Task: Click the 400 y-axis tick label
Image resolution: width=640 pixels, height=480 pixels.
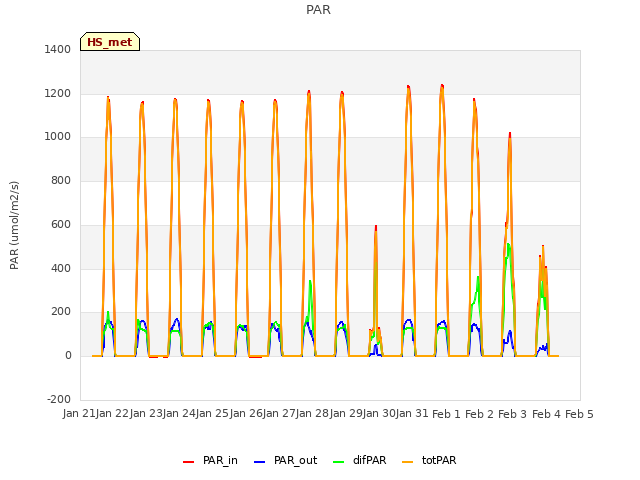Action: 61,268
